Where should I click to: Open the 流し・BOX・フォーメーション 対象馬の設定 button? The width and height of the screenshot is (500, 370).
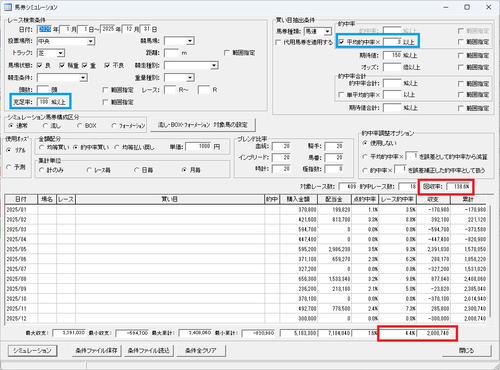[203, 125]
